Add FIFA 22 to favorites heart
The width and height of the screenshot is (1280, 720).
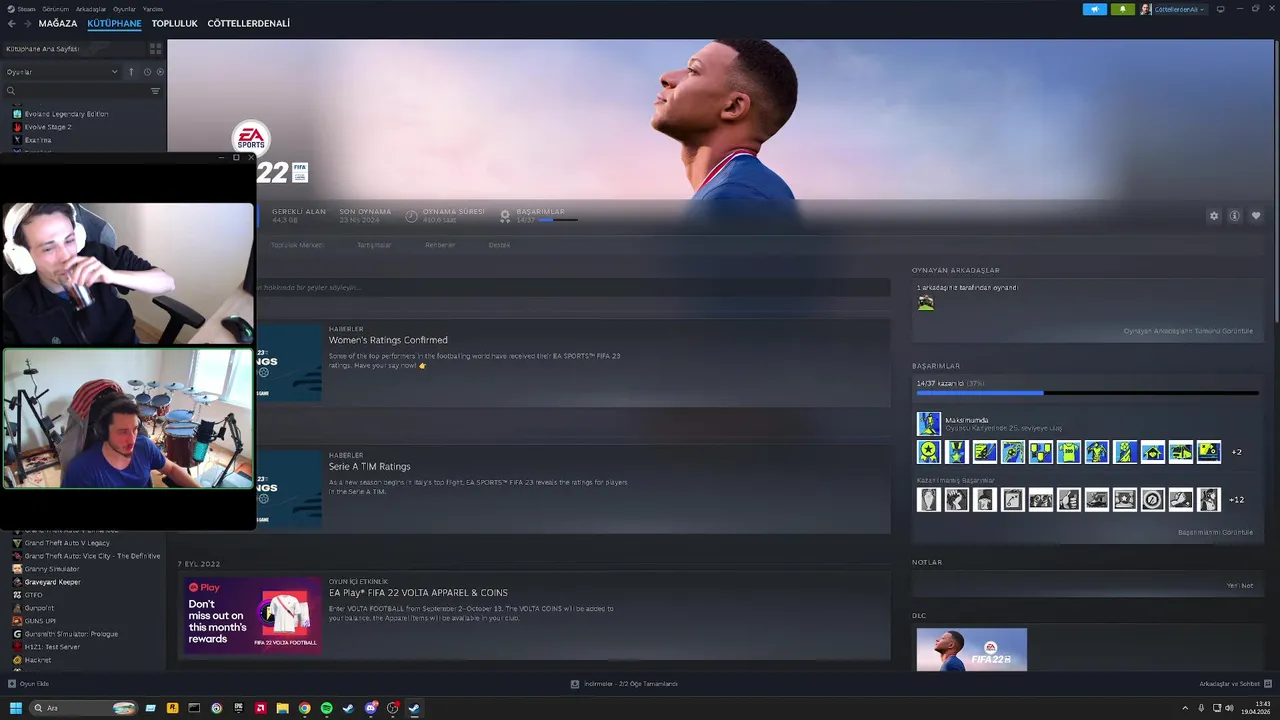click(x=1256, y=216)
